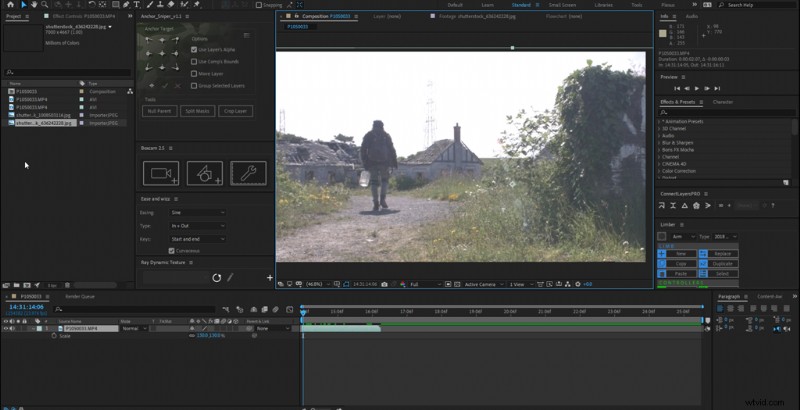Image resolution: width=800 pixels, height=410 pixels.
Task: Click Info panel color sample swatch
Action: point(663,34)
